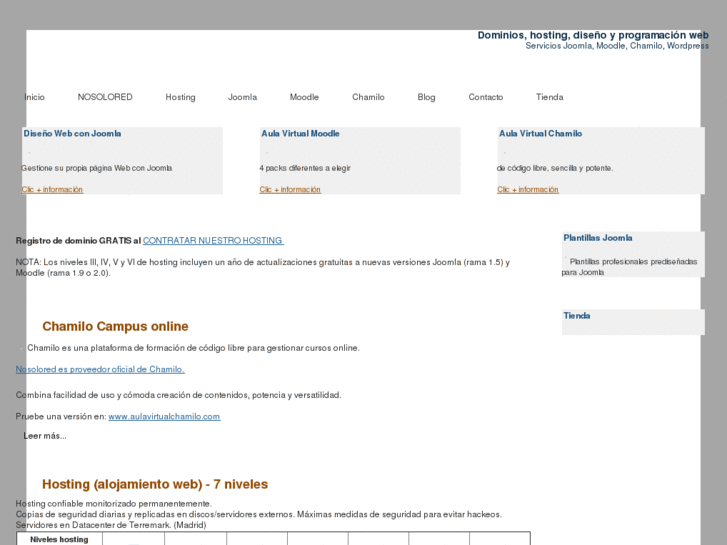Click text 'Gestione su propia página Web con Joomla'
Image resolution: width=727 pixels, height=545 pixels.
[96, 168]
